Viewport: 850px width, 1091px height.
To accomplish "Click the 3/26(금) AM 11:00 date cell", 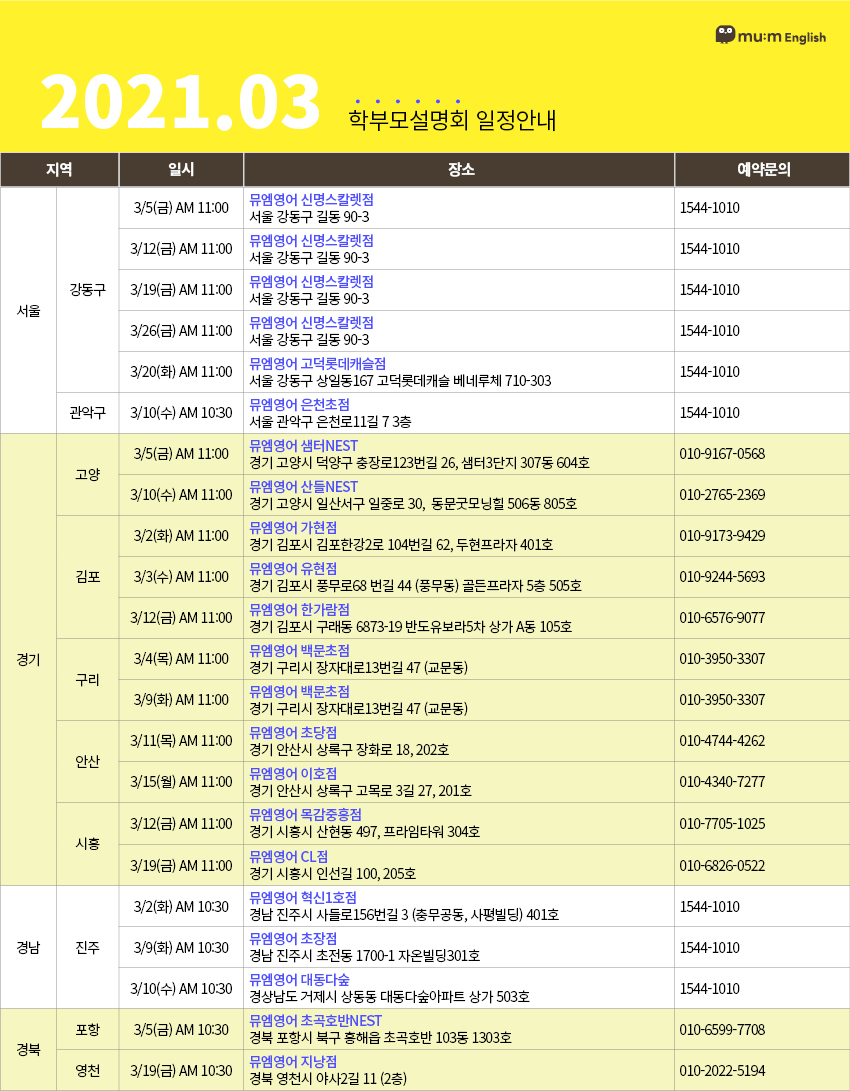I will (x=181, y=331).
